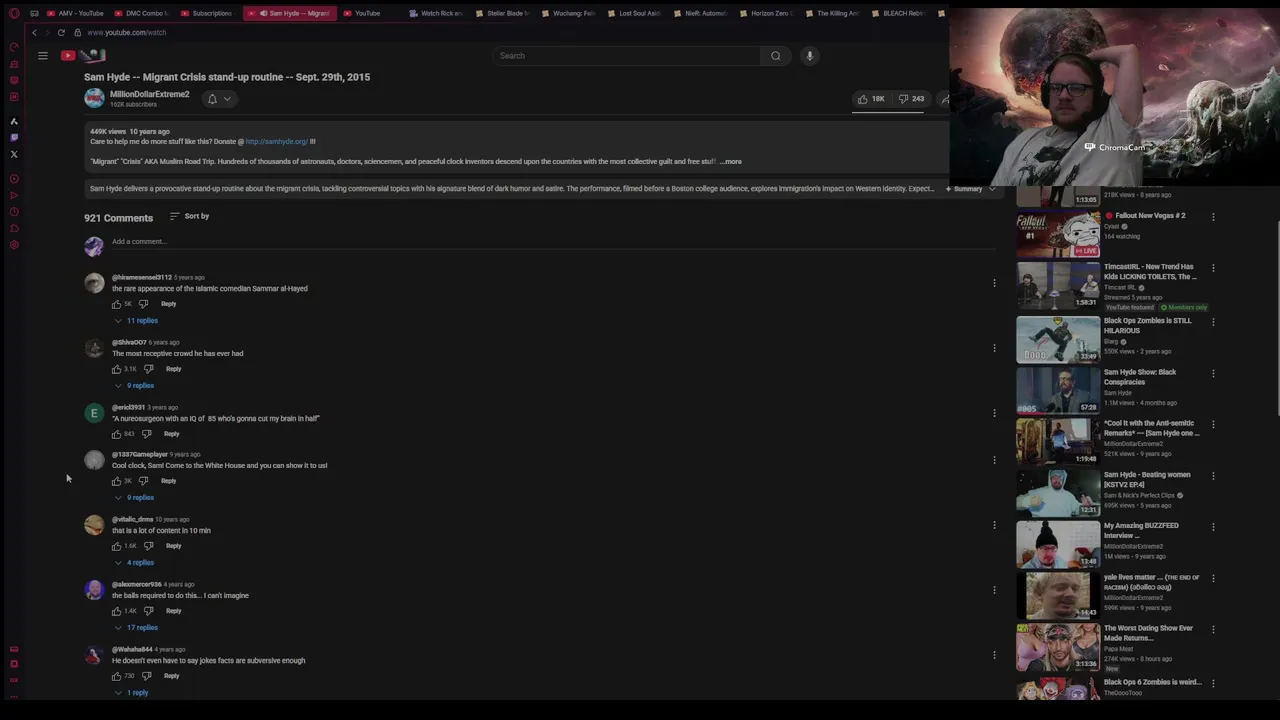The height and width of the screenshot is (720, 1280).
Task: Like the comment by @hiramesensei3112
Action: point(116,304)
